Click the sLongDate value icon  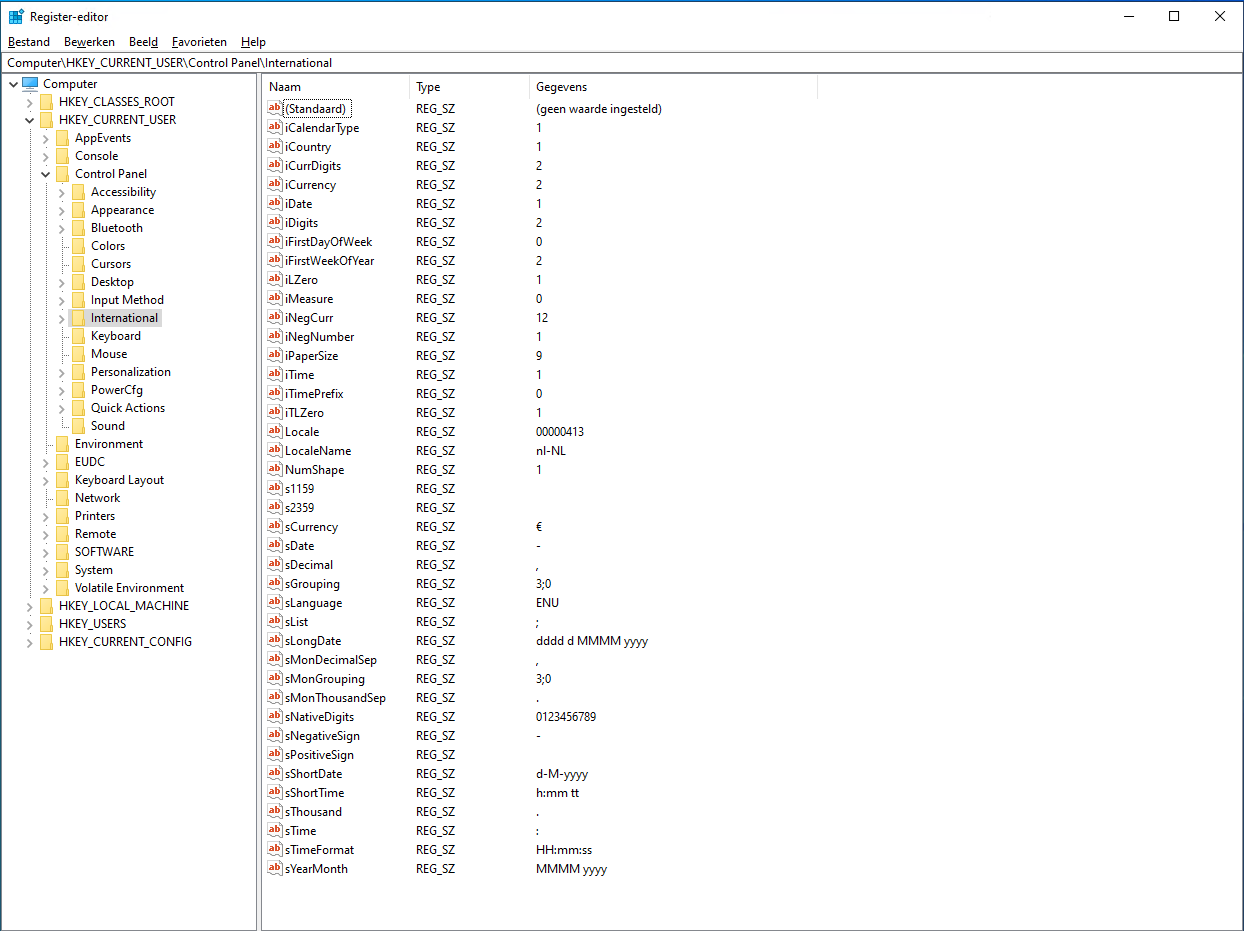(x=275, y=640)
